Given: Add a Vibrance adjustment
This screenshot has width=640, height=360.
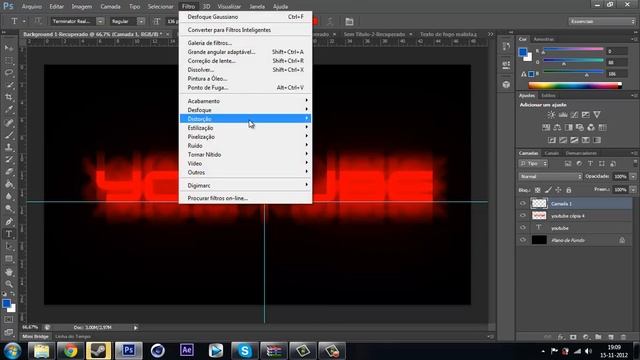Looking at the screenshot, I should (x=597, y=115).
